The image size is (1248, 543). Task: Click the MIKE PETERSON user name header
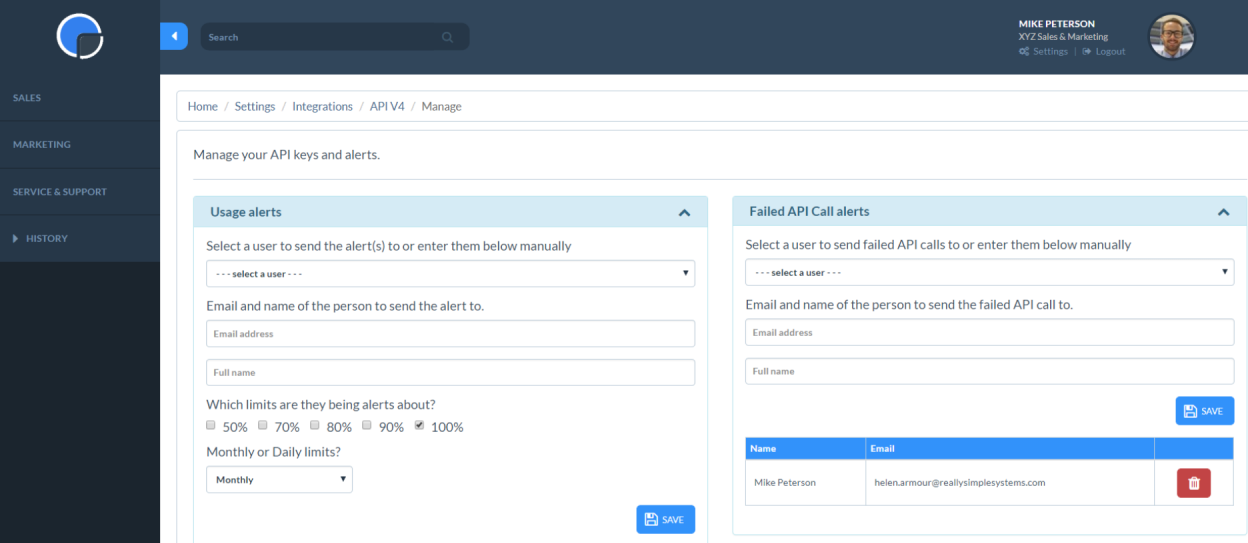1056,23
